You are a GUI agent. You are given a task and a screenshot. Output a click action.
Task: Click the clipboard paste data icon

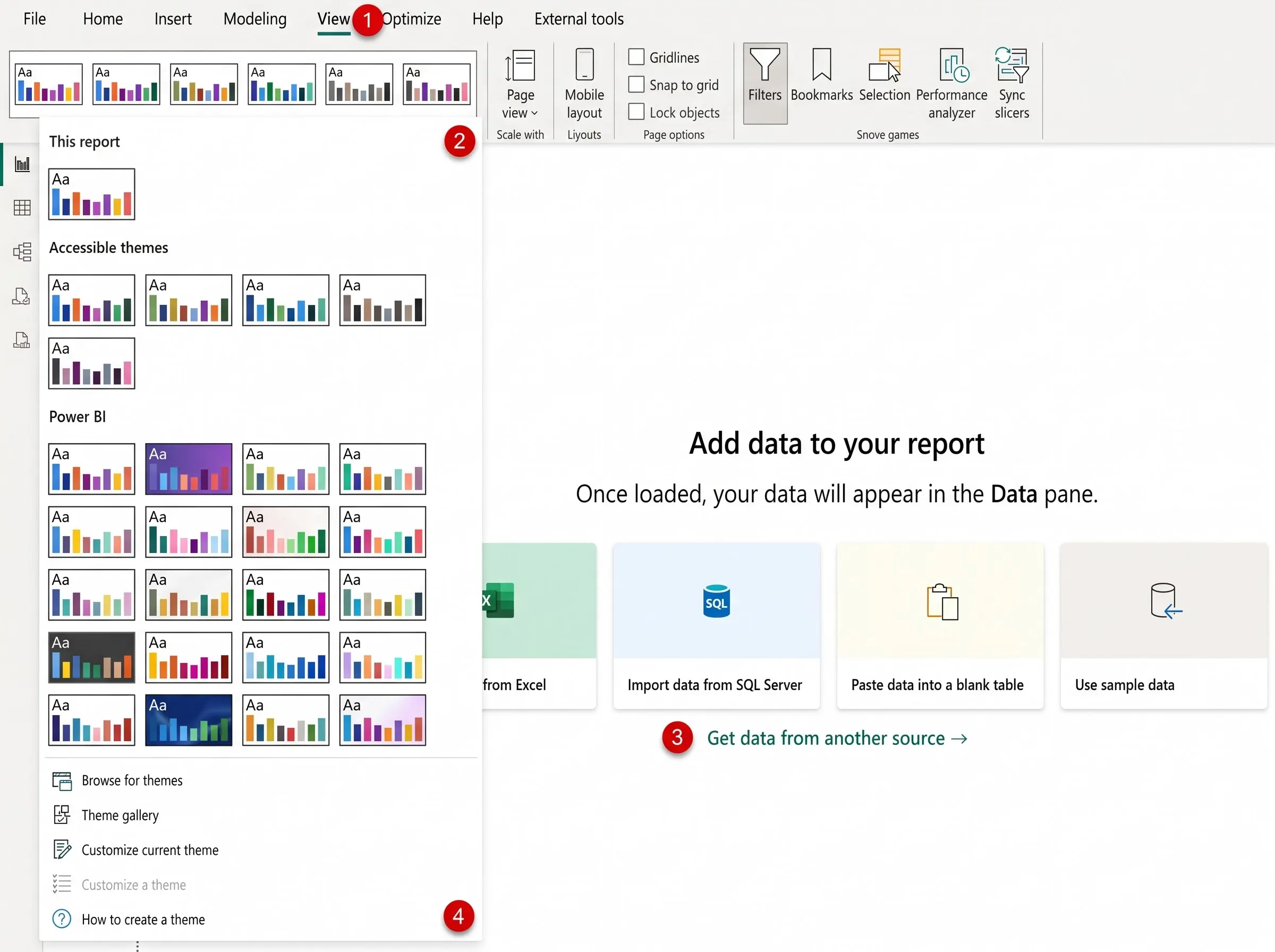[x=942, y=601]
